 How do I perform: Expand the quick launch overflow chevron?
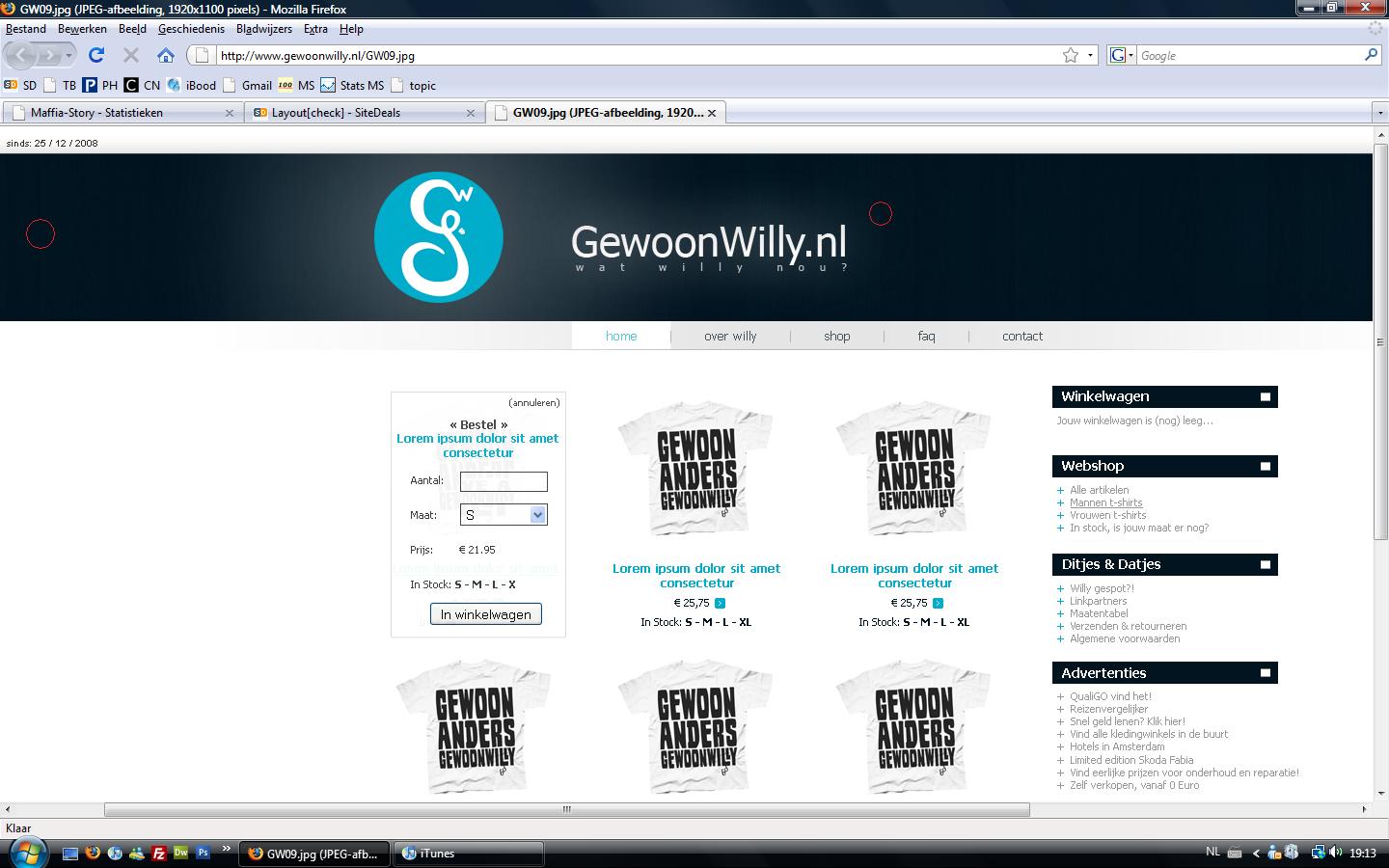tap(227, 849)
